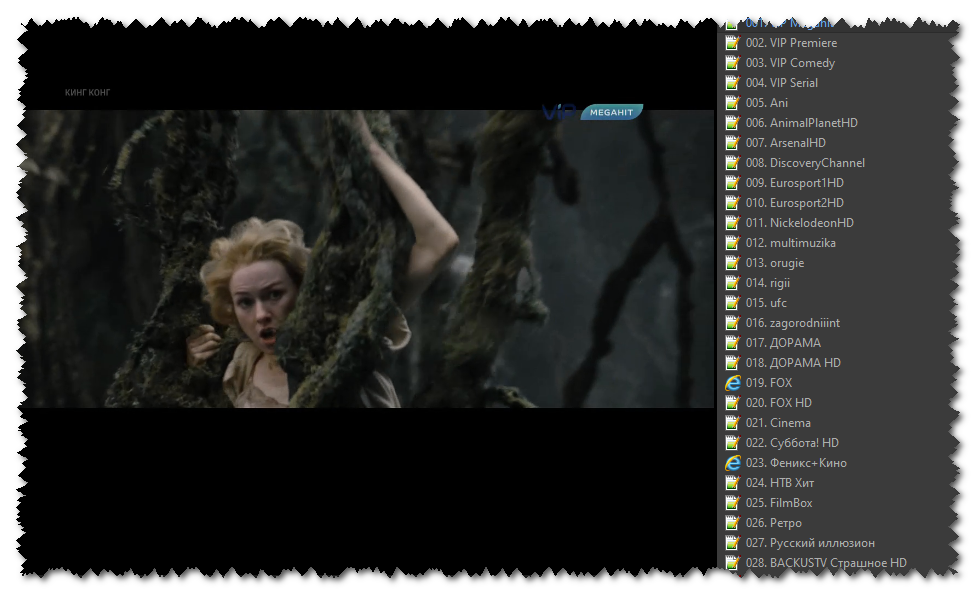This screenshot has height=595, width=977.
Task: Click the Internet Explorer icon beside 019. FOX
Action: (733, 383)
